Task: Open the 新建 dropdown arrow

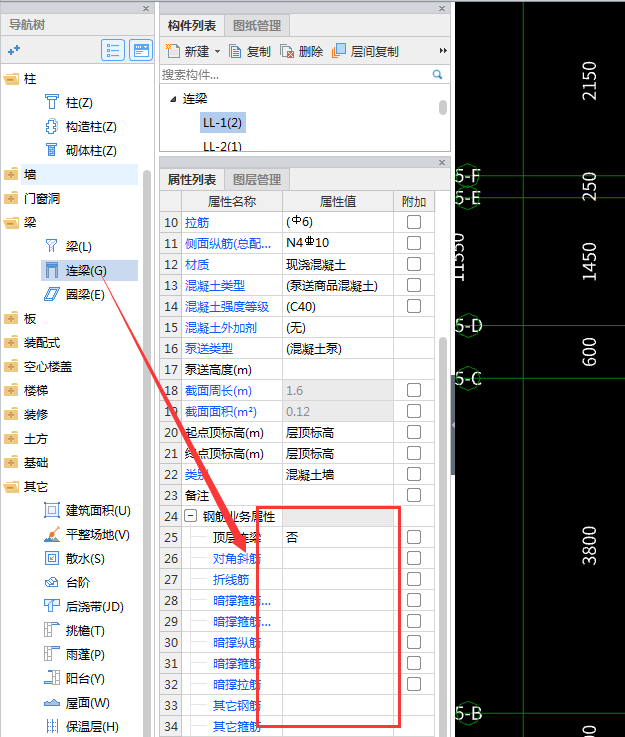Action: pos(217,51)
